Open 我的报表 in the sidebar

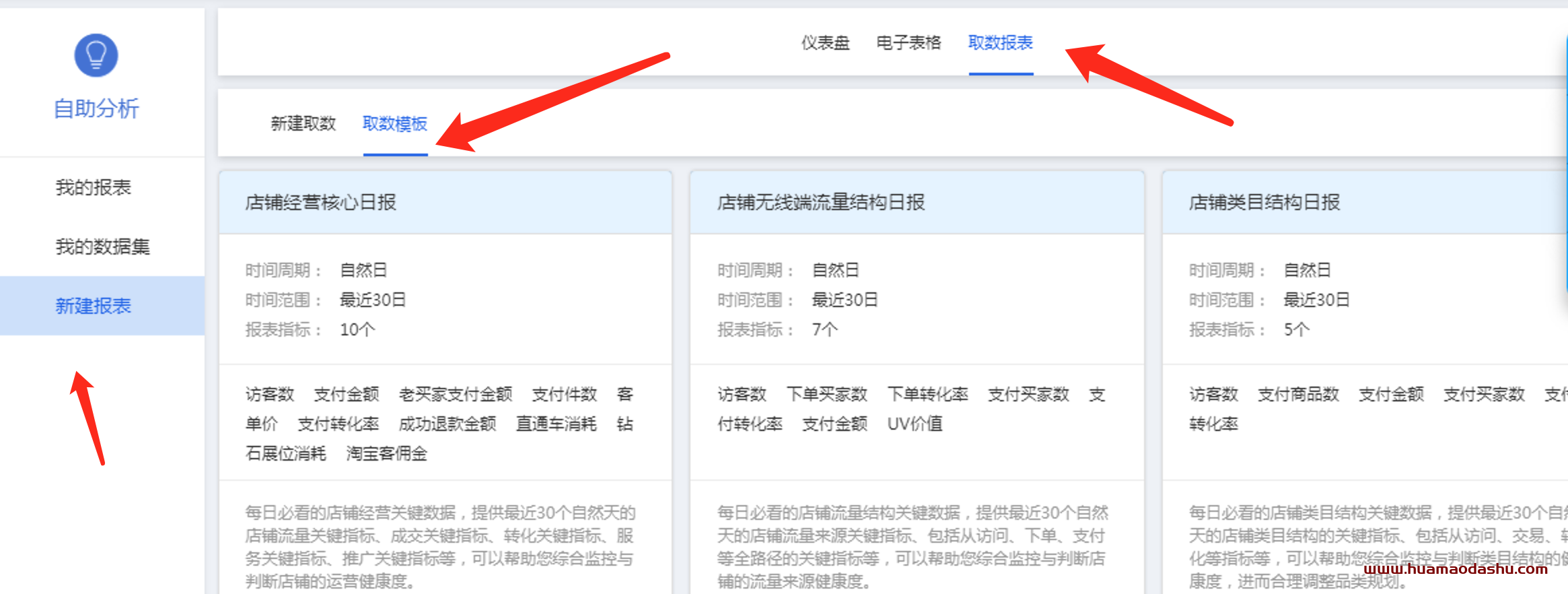(x=93, y=187)
